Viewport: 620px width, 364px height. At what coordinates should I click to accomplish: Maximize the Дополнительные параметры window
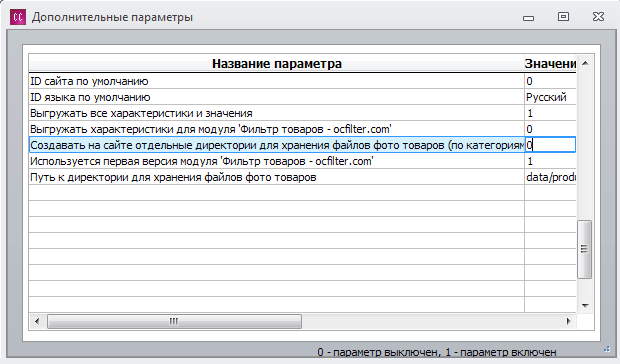point(563,17)
